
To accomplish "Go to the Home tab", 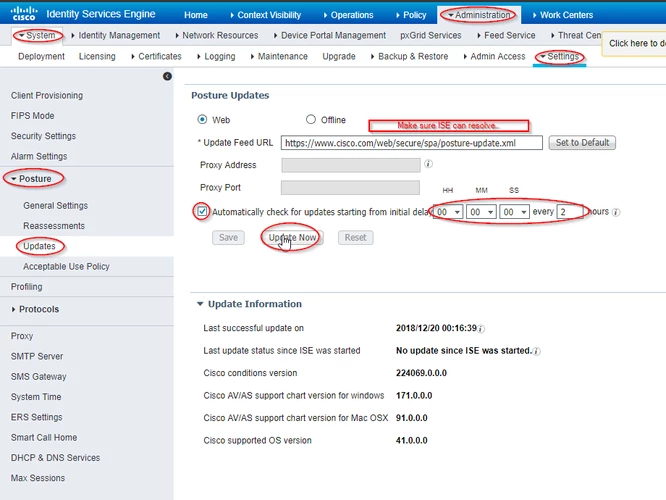I will [x=196, y=15].
